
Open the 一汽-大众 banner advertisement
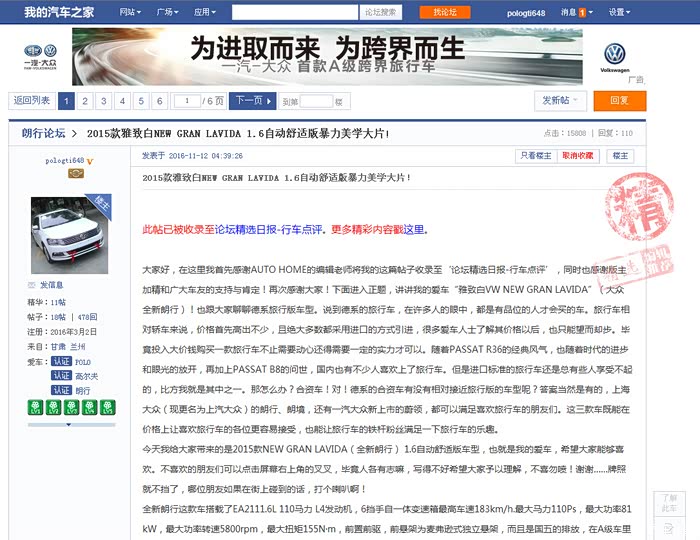[327, 56]
